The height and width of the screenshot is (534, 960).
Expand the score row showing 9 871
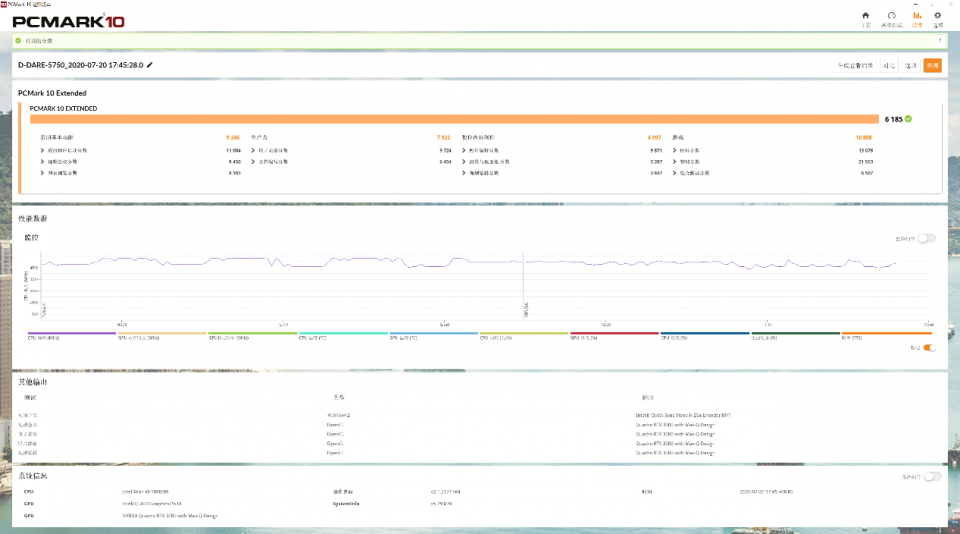tap(465, 149)
